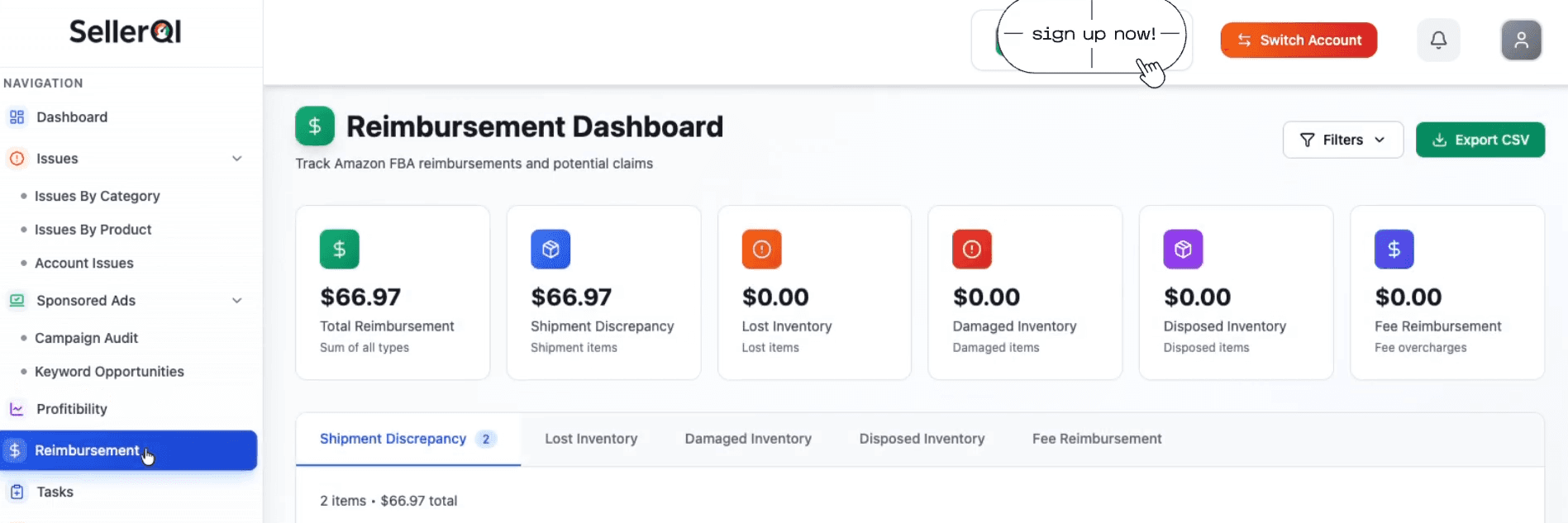Click the Switch Account button

point(1299,40)
